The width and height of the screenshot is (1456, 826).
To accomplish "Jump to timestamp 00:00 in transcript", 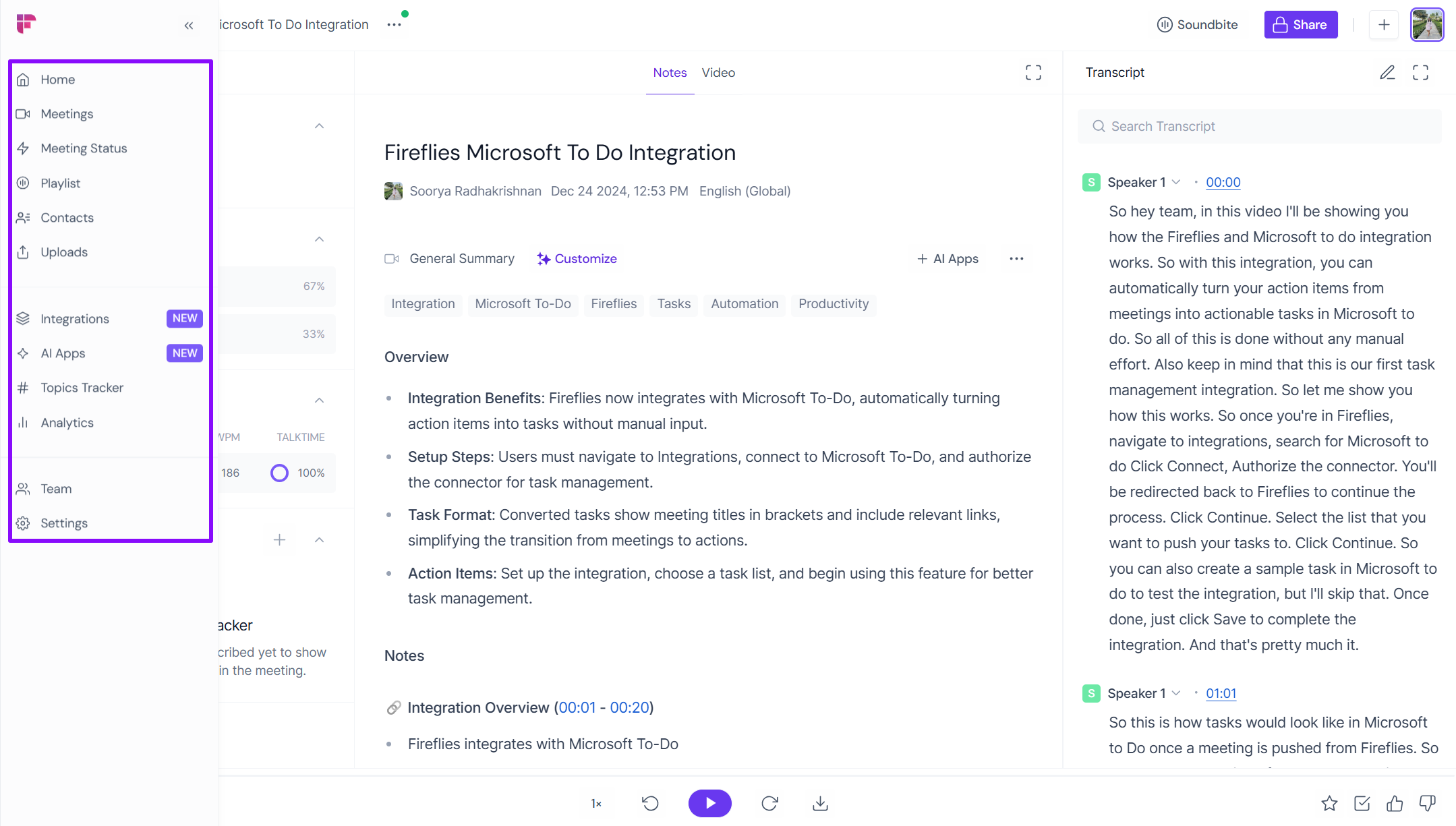I will pyautogui.click(x=1223, y=183).
